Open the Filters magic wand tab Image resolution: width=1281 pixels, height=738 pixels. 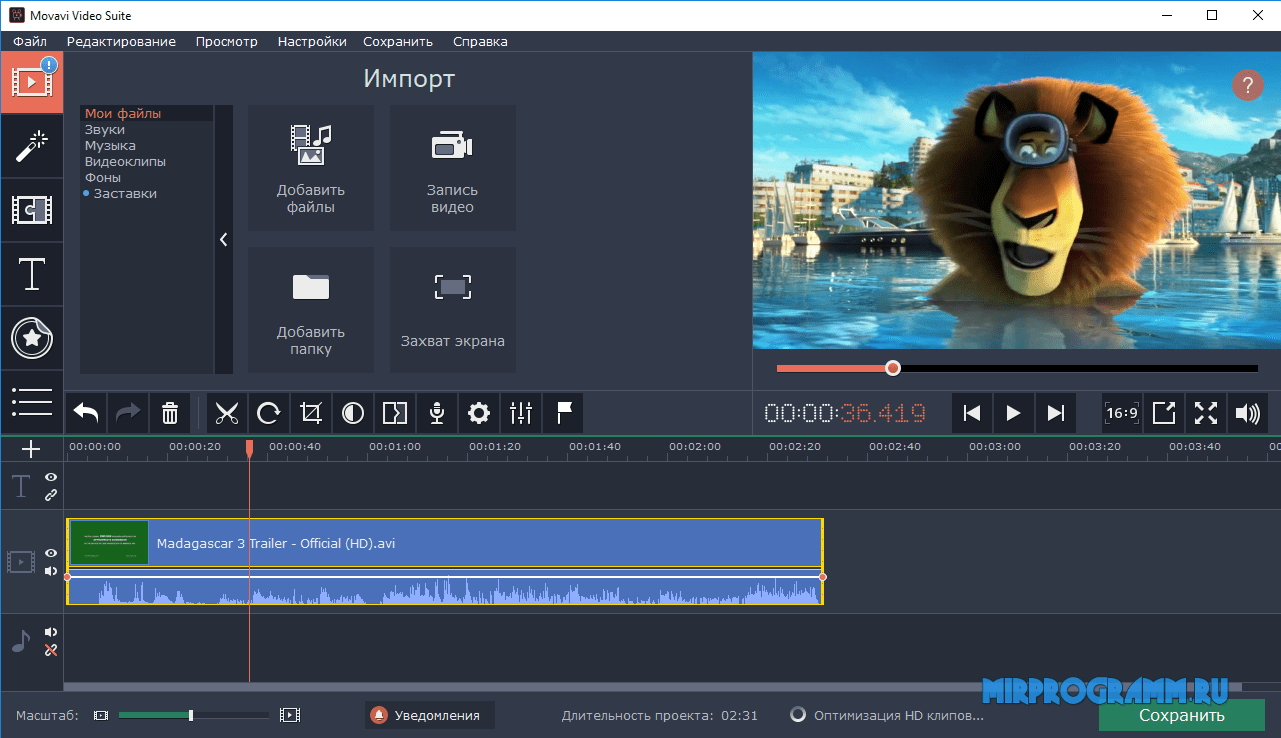[32, 147]
